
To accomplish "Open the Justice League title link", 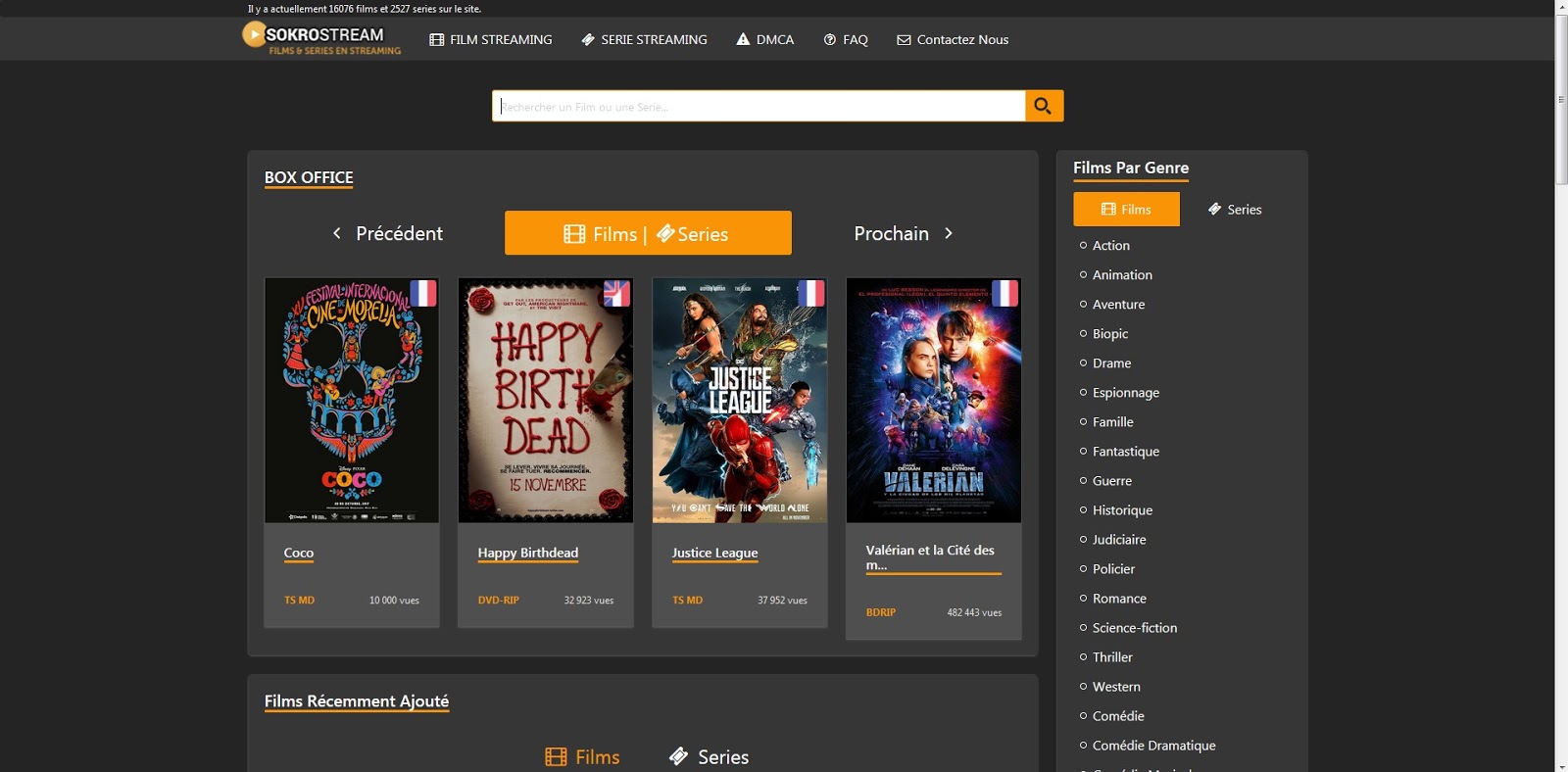I will (715, 553).
